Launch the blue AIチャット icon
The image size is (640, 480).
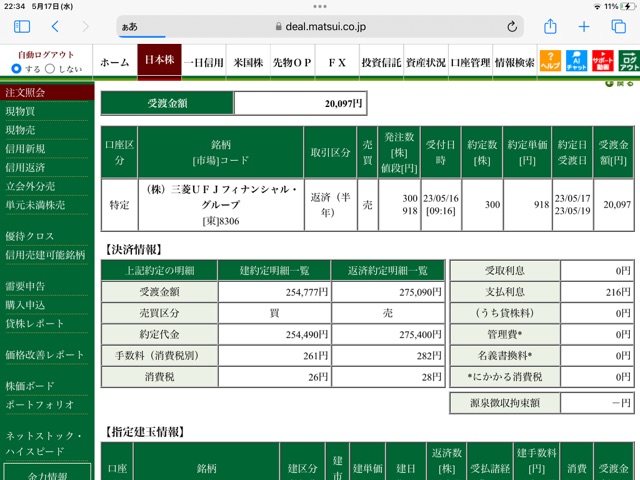click(576, 61)
